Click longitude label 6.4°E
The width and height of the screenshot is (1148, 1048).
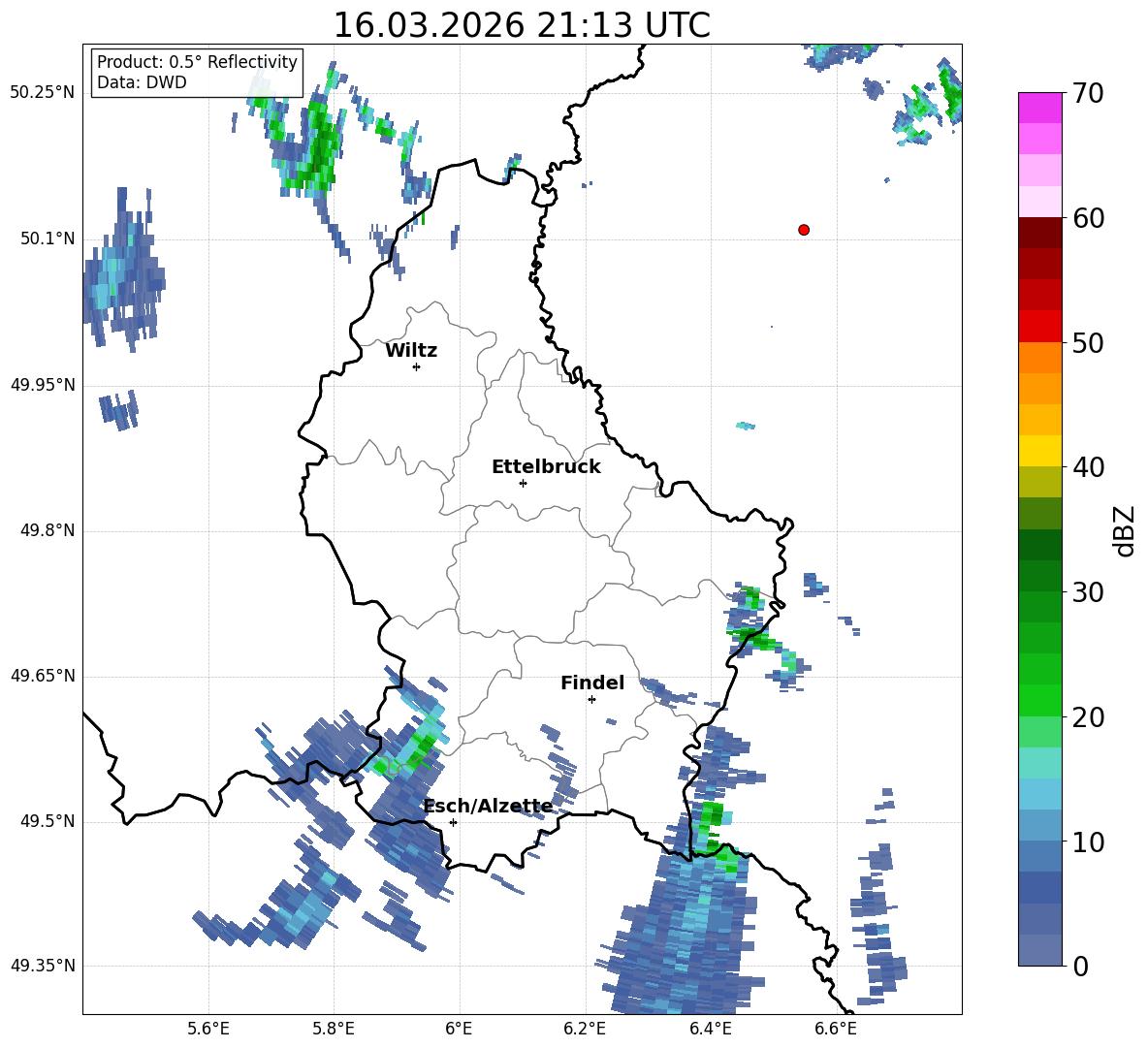(x=710, y=1029)
